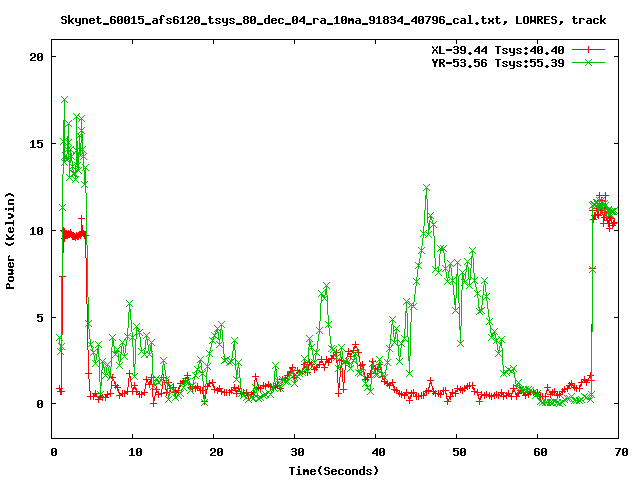This screenshot has width=640, height=480.
Task: Click the red plateau at 10 Kelvin near start
Action: point(74,234)
